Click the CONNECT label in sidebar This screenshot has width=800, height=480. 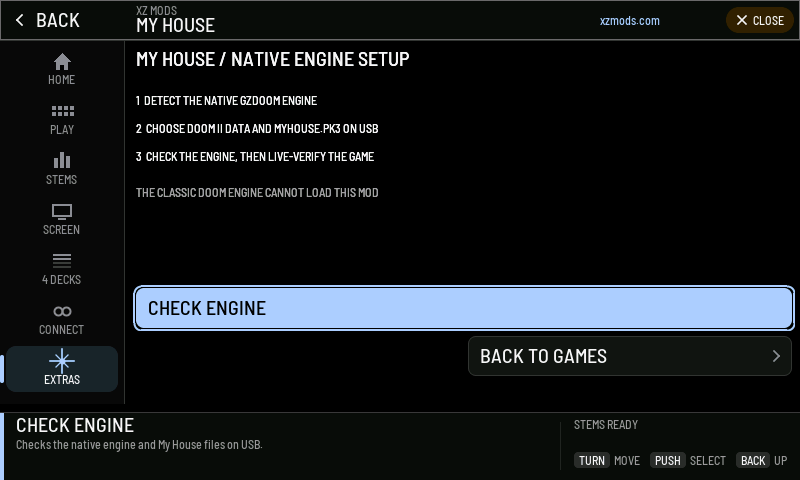(61, 330)
